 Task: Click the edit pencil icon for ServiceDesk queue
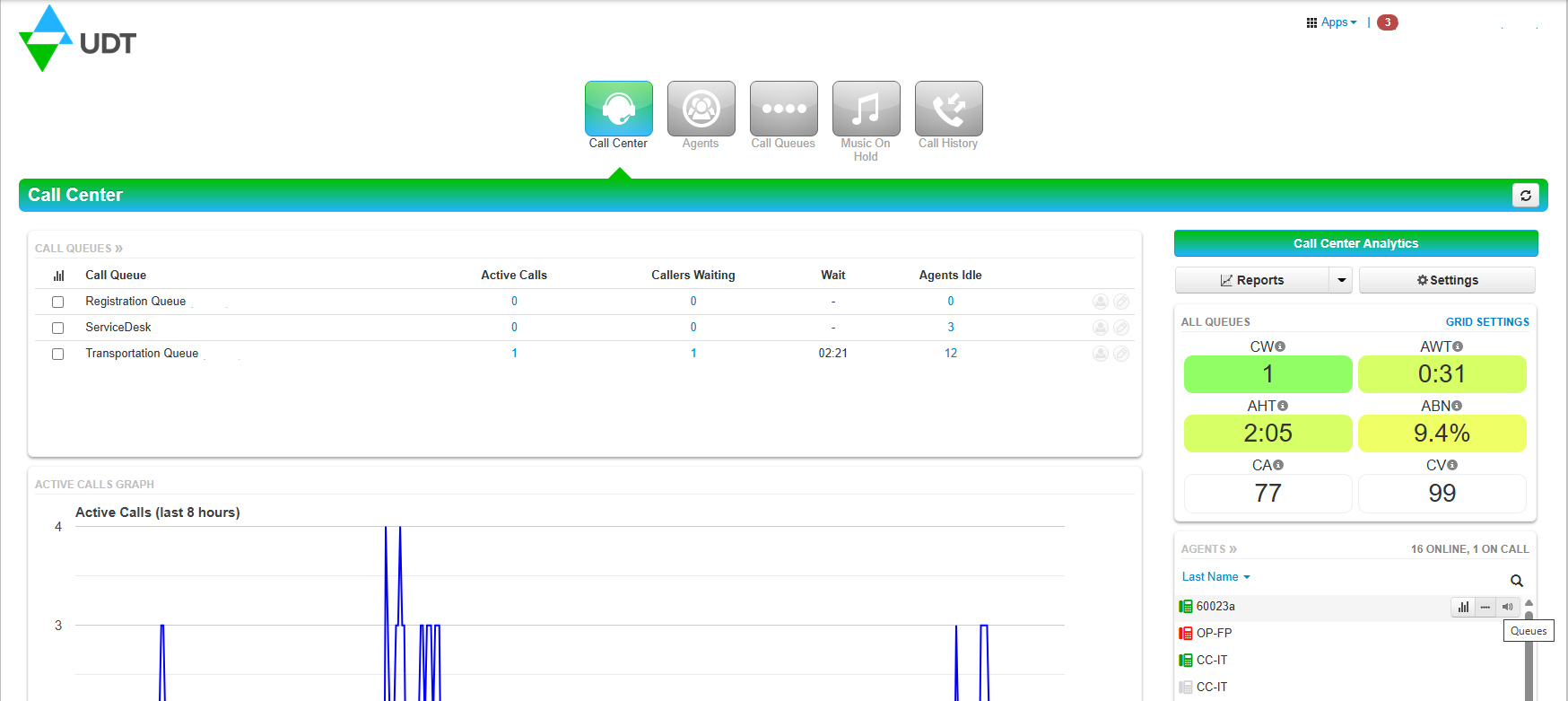1121,328
